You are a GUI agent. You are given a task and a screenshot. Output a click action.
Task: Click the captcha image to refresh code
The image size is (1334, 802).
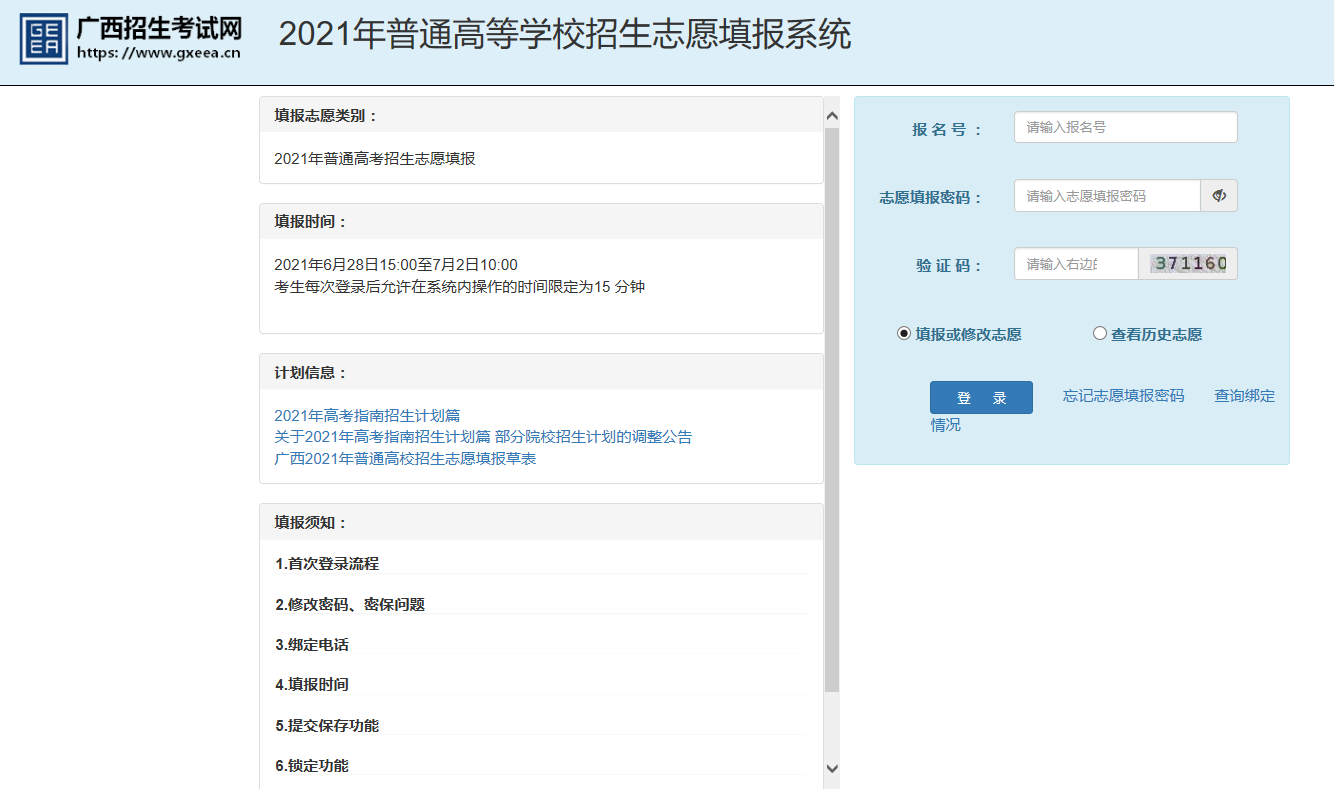click(x=1187, y=263)
